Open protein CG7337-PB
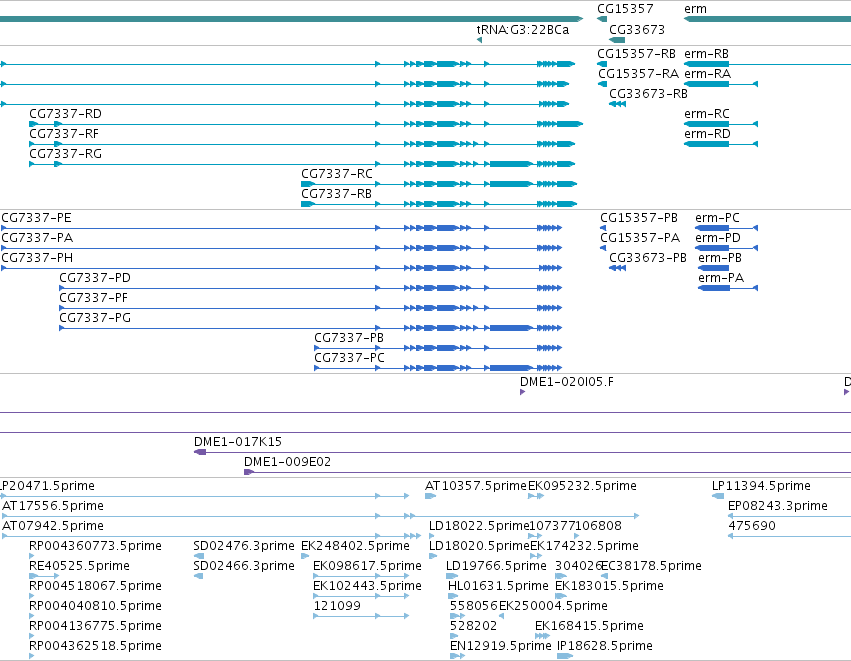The width and height of the screenshot is (851, 661). pos(349,338)
